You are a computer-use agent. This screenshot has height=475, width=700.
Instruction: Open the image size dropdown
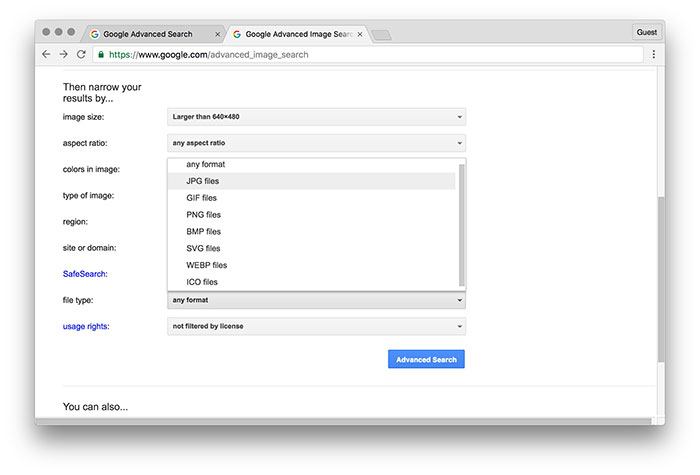(x=316, y=117)
